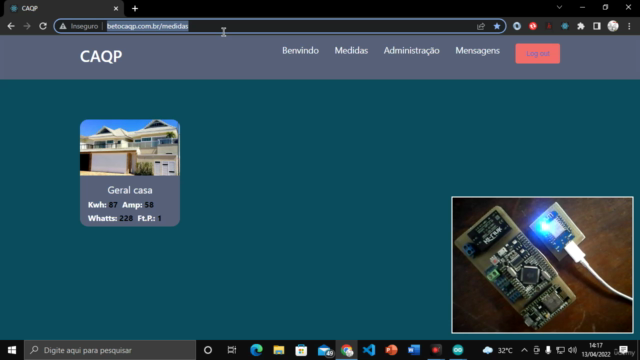Screen dimensions: 640x360
Task: Open Task View on the taskbar
Action: 232,350
